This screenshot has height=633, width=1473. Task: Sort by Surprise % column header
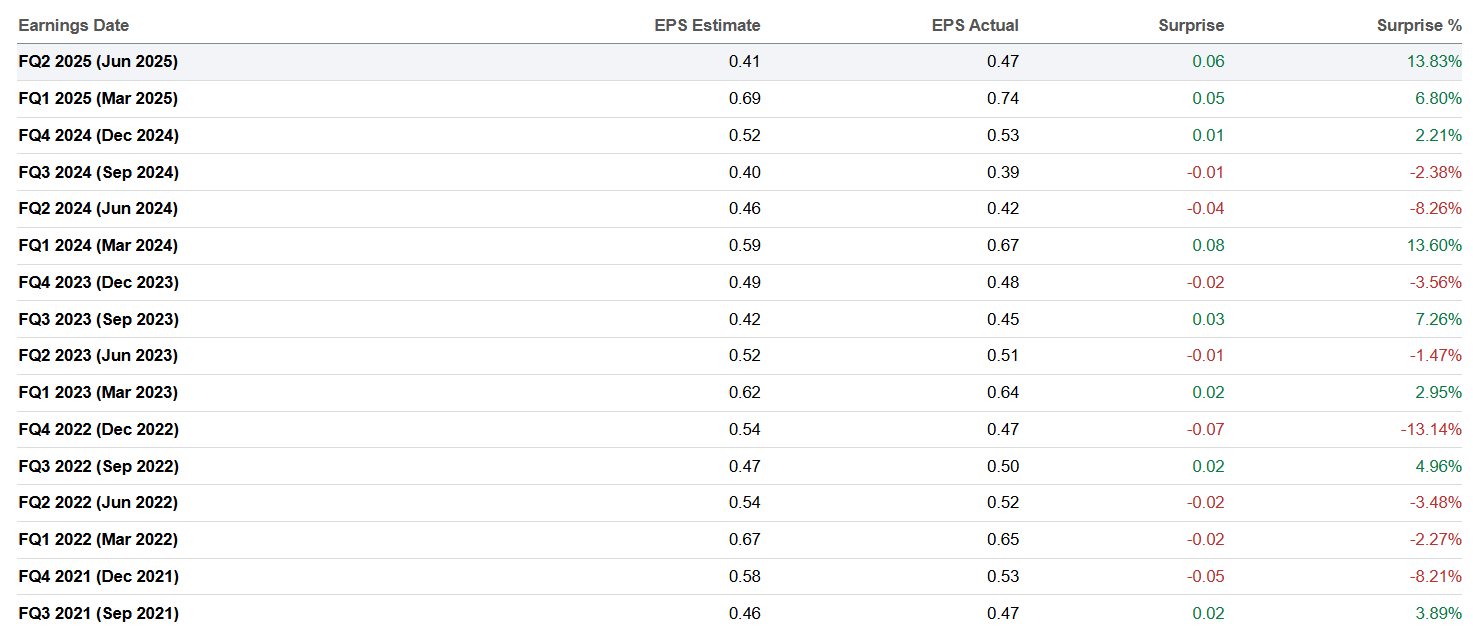pos(1419,25)
